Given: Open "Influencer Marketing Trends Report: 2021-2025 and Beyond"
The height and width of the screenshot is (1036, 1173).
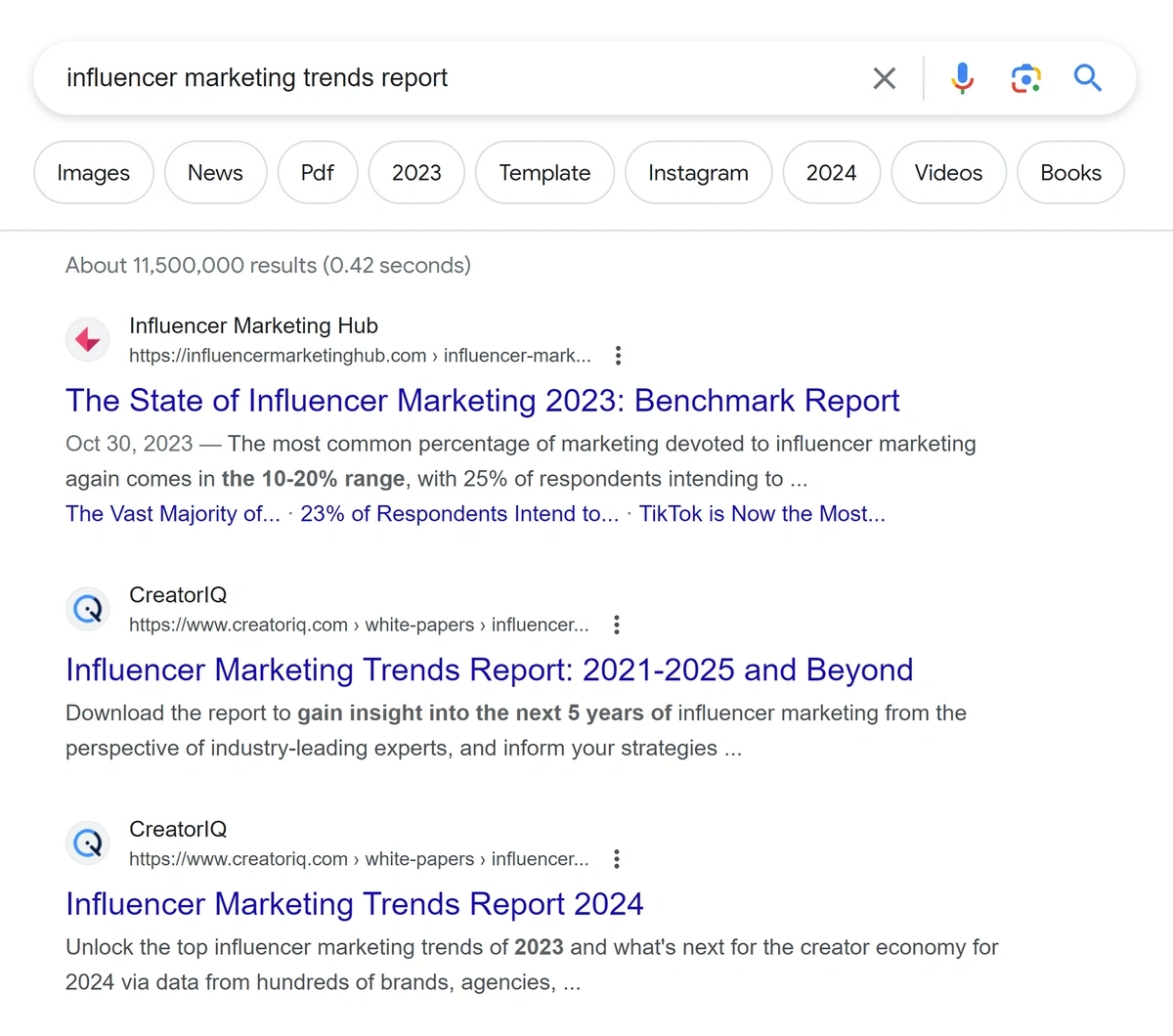Looking at the screenshot, I should tap(490, 669).
